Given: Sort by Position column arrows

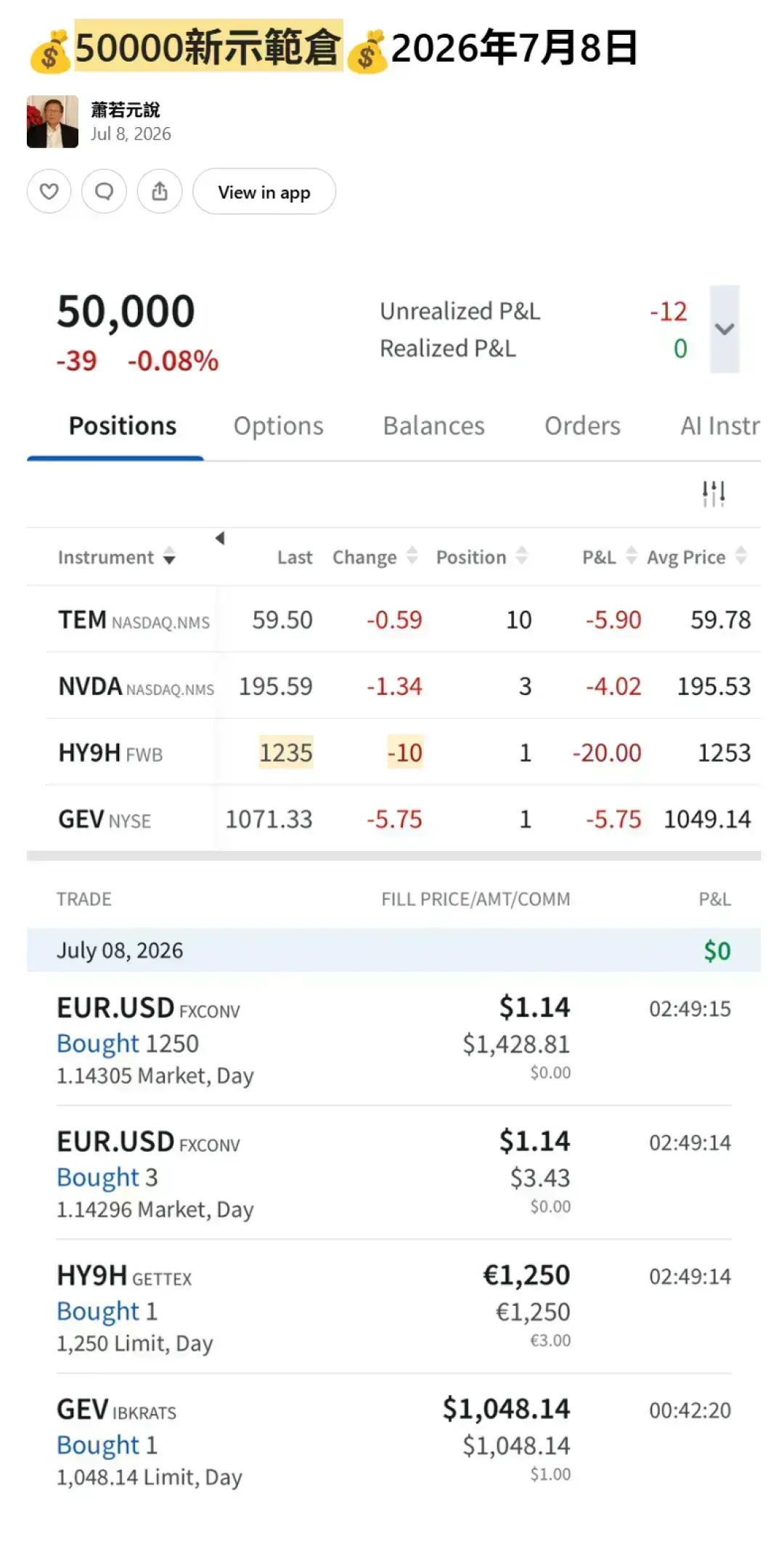Looking at the screenshot, I should point(521,556).
